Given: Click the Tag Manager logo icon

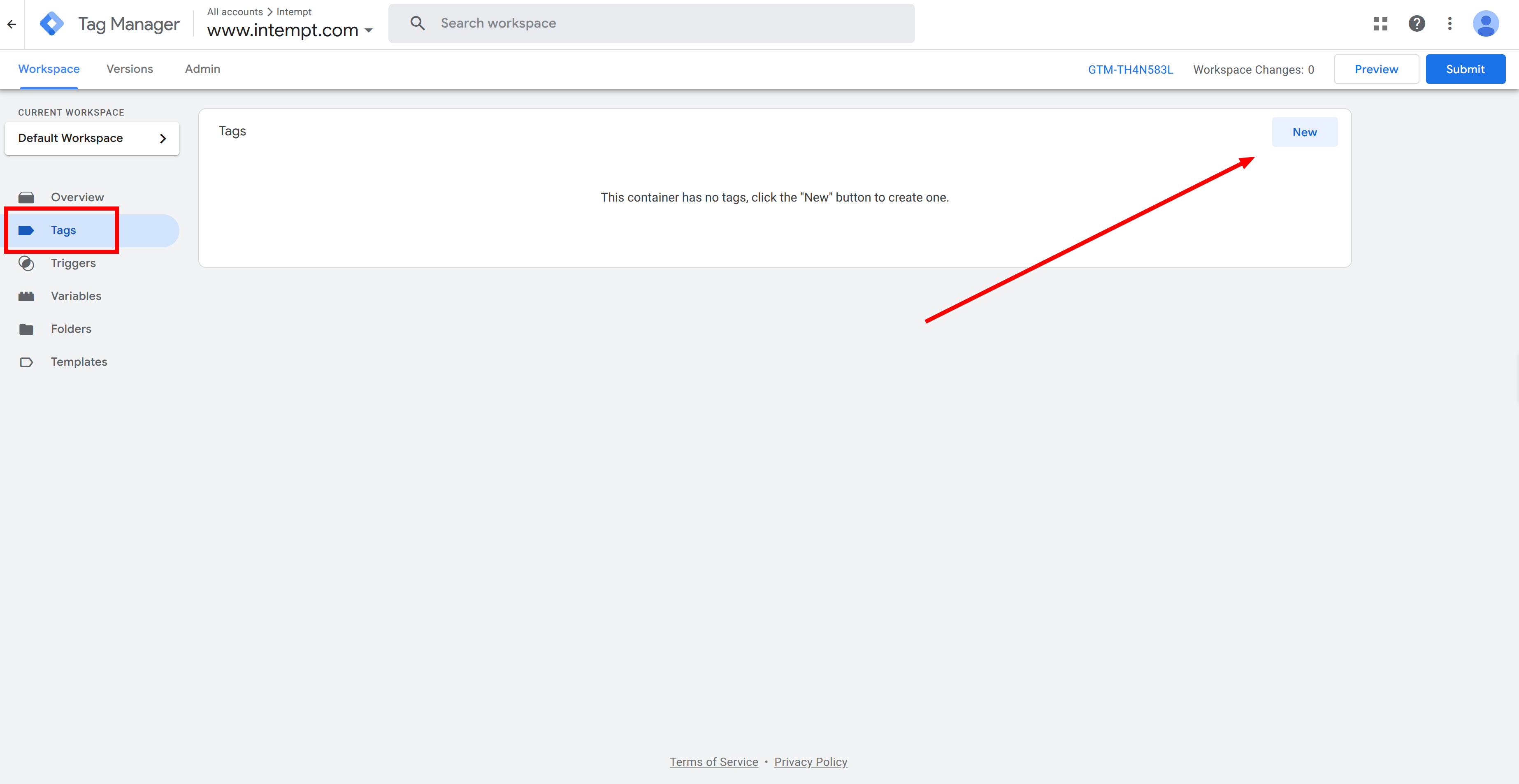Looking at the screenshot, I should pyautogui.click(x=52, y=23).
